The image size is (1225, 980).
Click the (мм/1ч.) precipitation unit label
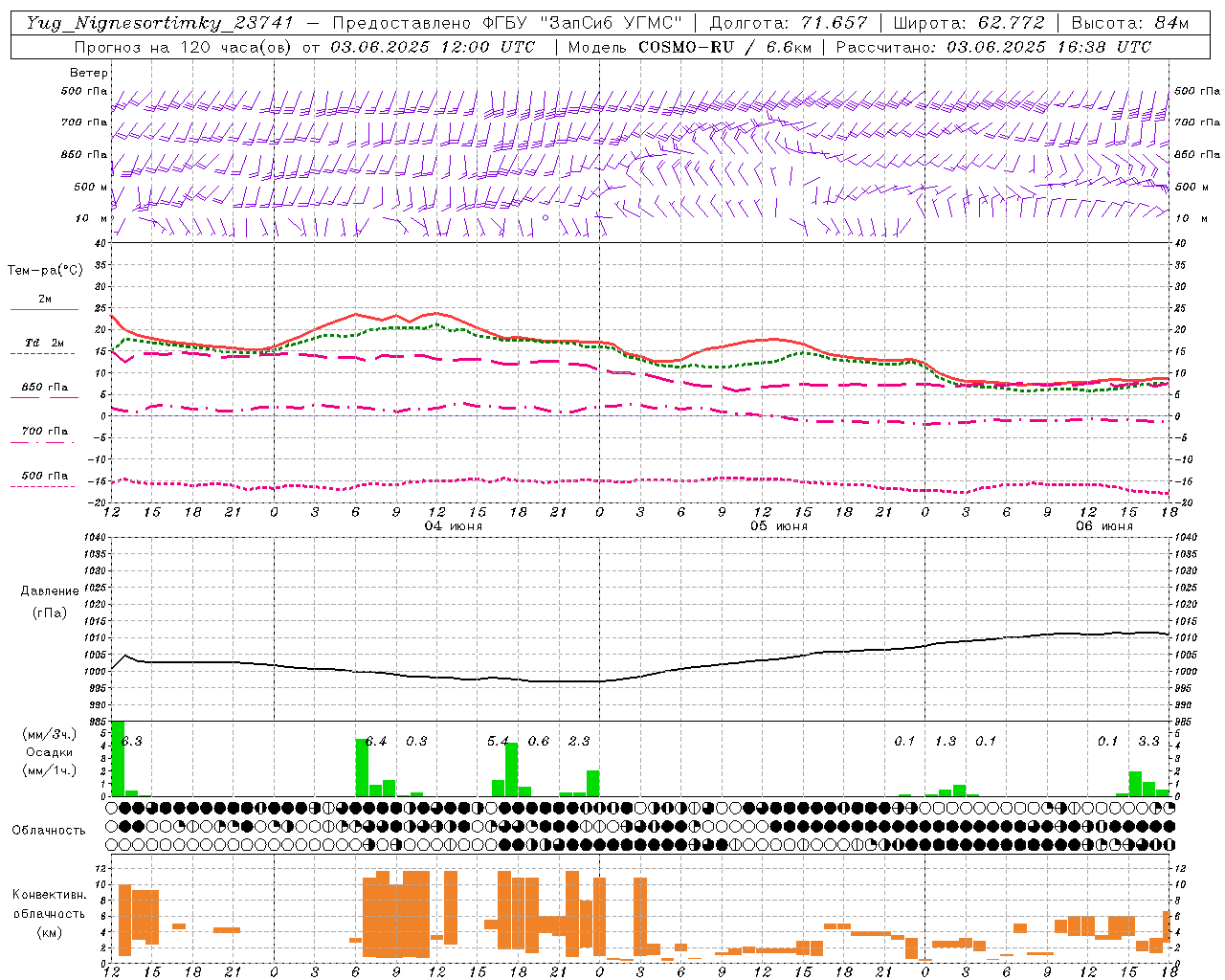[49, 770]
